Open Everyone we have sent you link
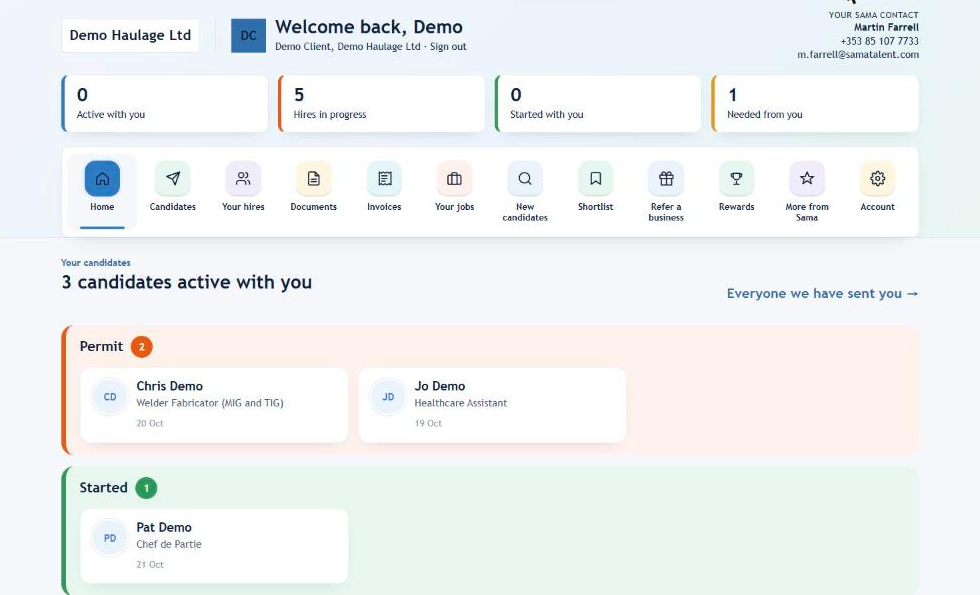Screen dimensions: 980x595 click(822, 294)
